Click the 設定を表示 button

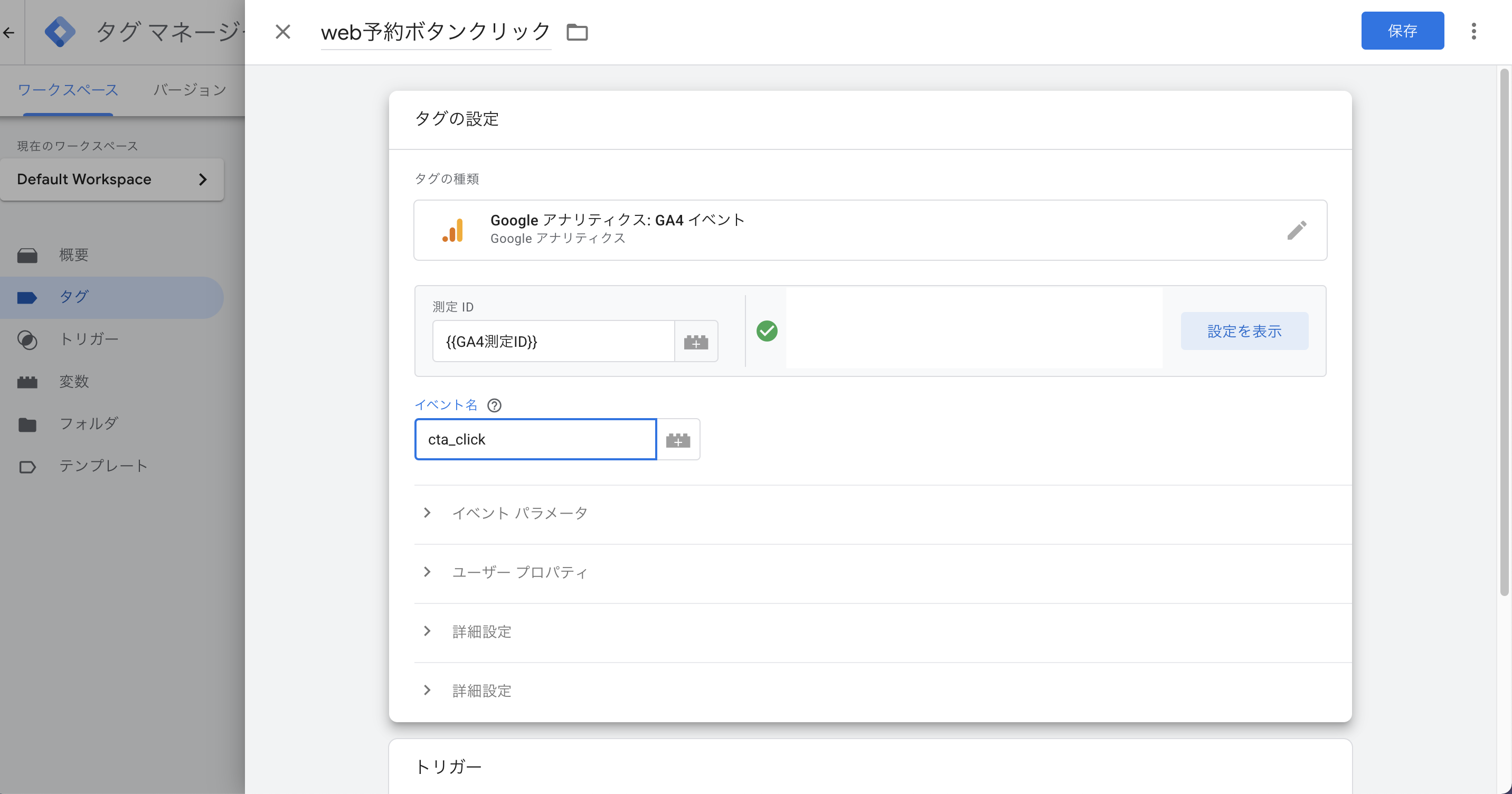point(1244,332)
